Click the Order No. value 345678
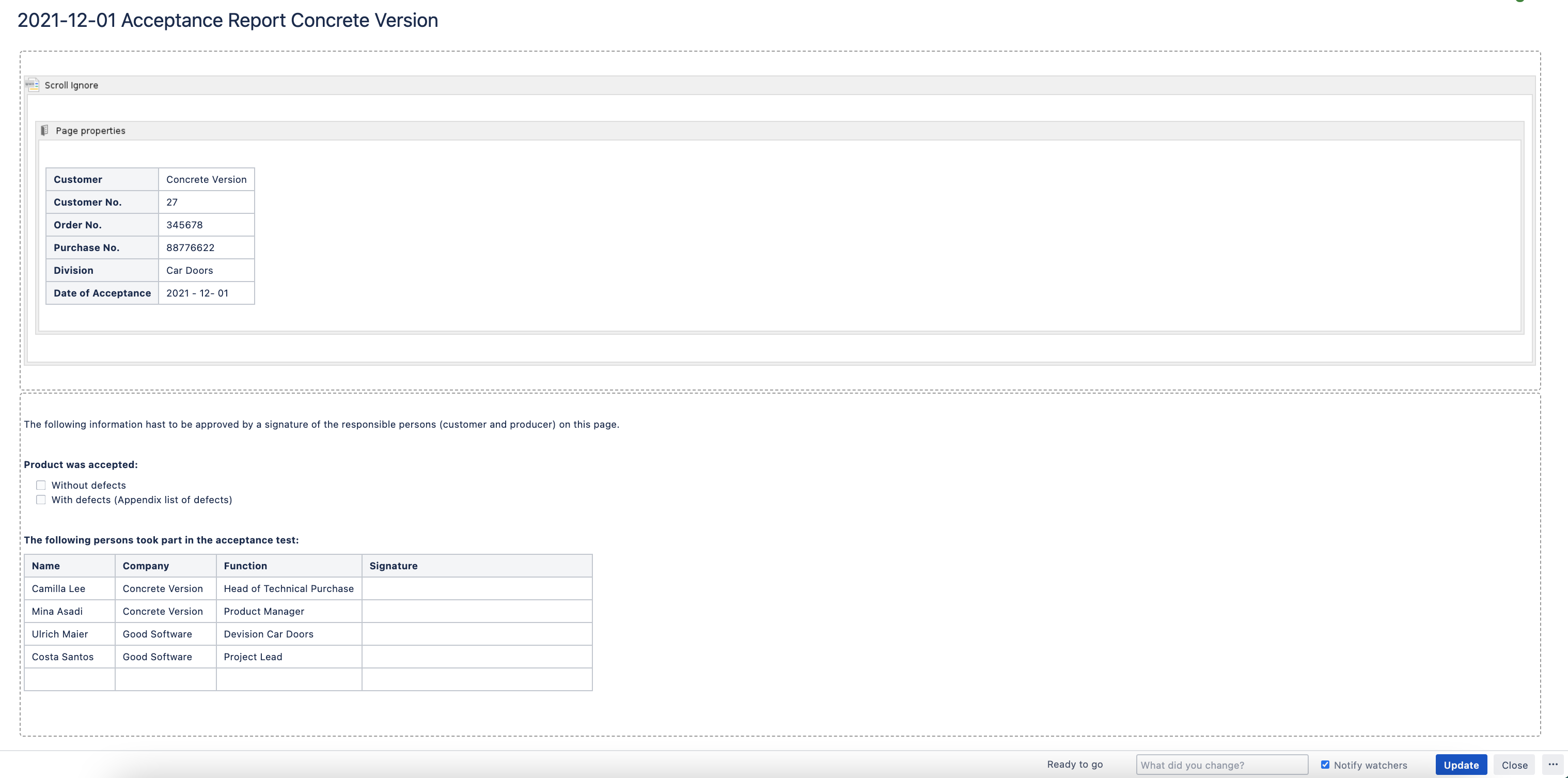Image resolution: width=1568 pixels, height=778 pixels. [x=184, y=225]
